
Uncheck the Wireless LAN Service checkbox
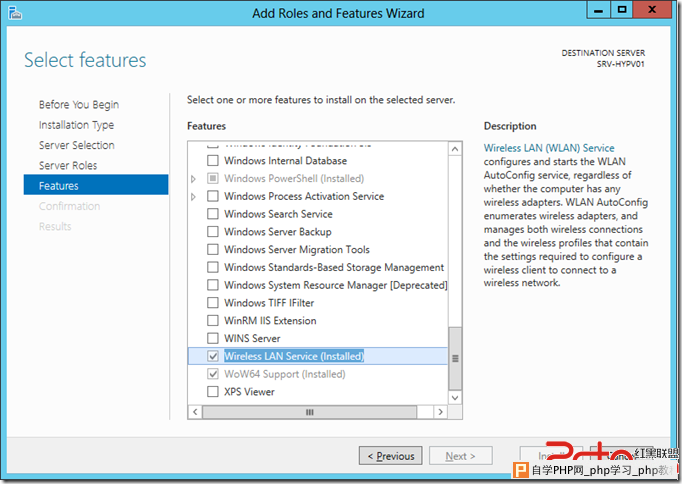pos(213,356)
